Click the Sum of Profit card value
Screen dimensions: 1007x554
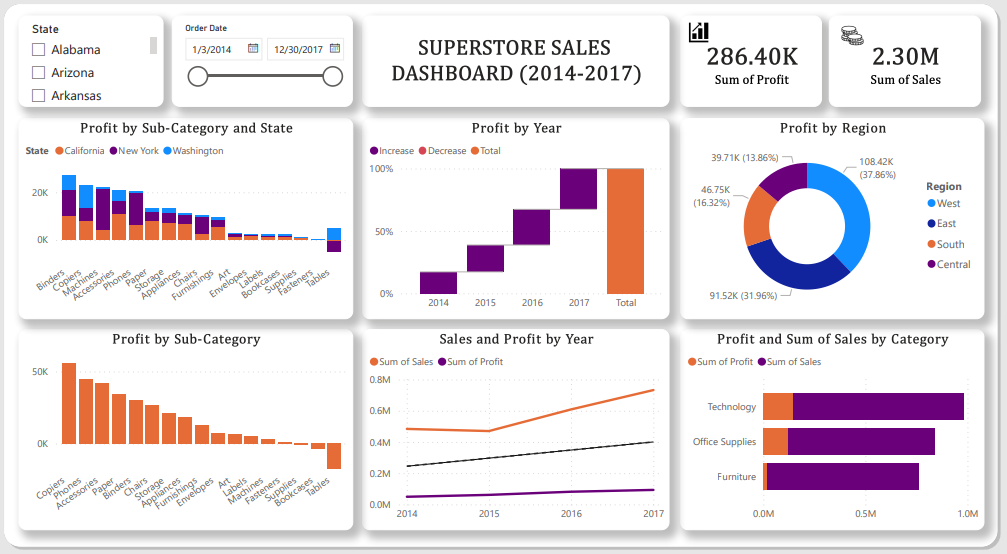752,56
